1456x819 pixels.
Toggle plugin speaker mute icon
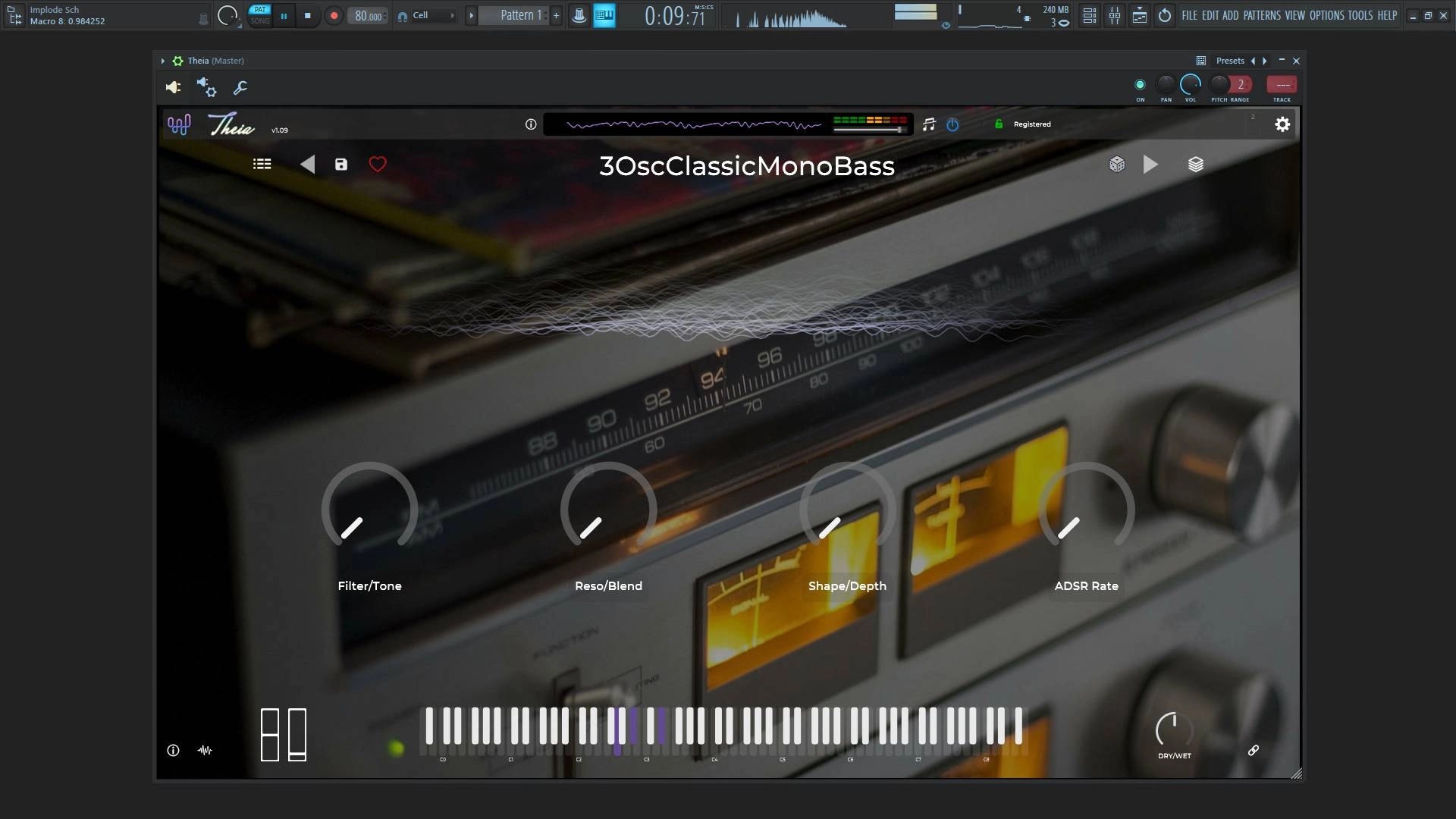[173, 88]
